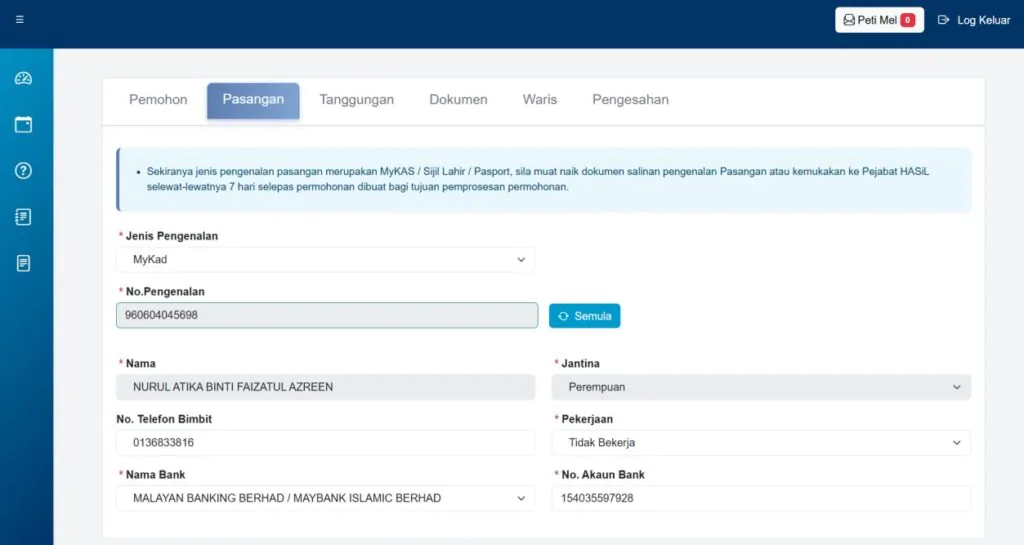Open the Pengesahan tab
This screenshot has width=1024, height=545.
click(630, 100)
